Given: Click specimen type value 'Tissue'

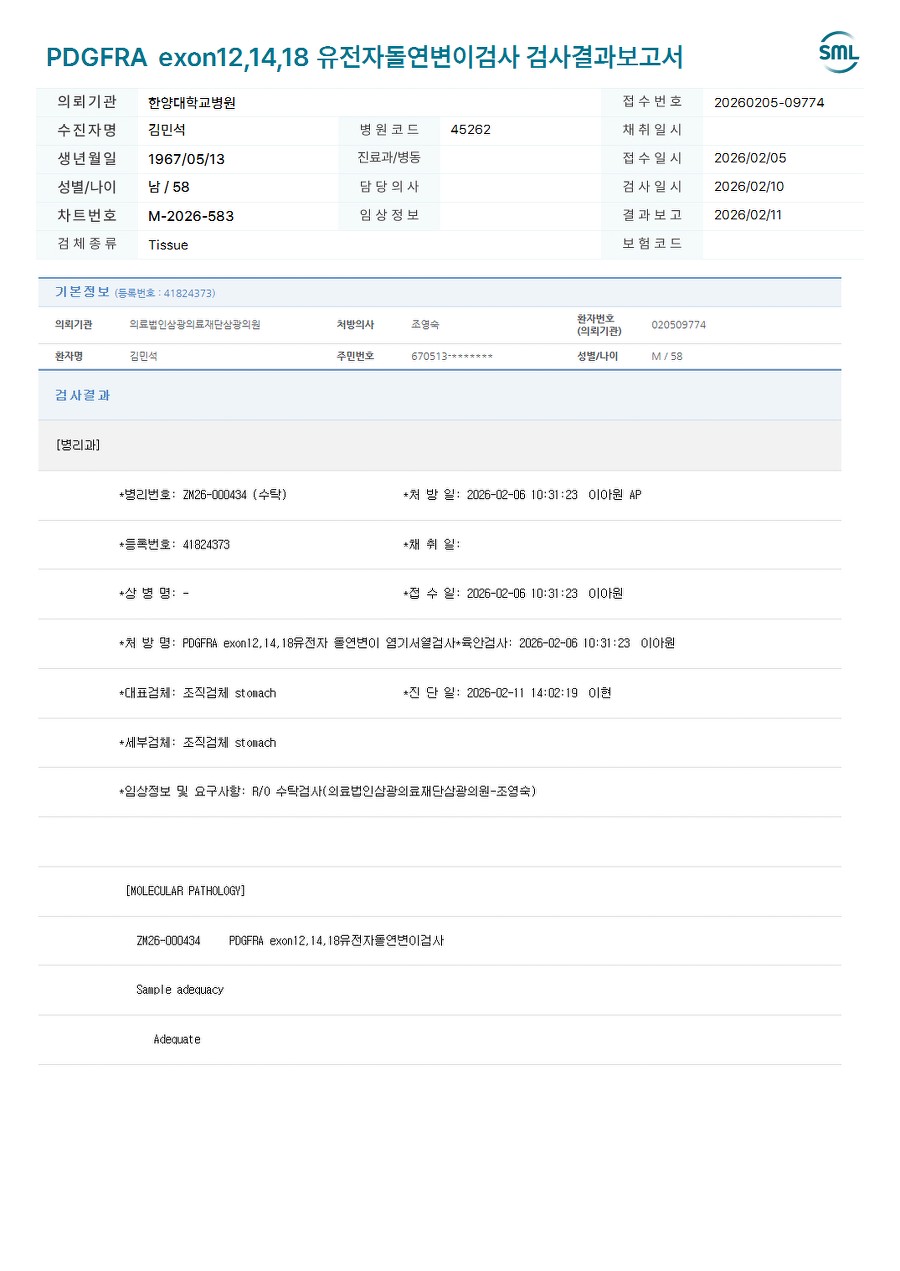Looking at the screenshot, I should pos(168,245).
